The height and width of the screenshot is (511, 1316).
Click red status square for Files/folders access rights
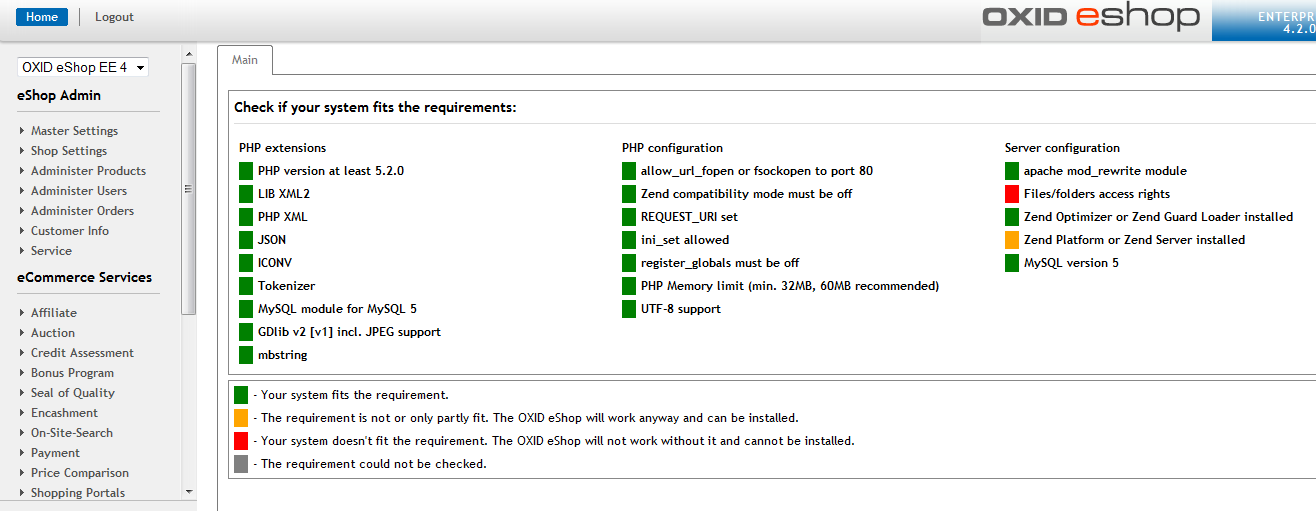1012,194
